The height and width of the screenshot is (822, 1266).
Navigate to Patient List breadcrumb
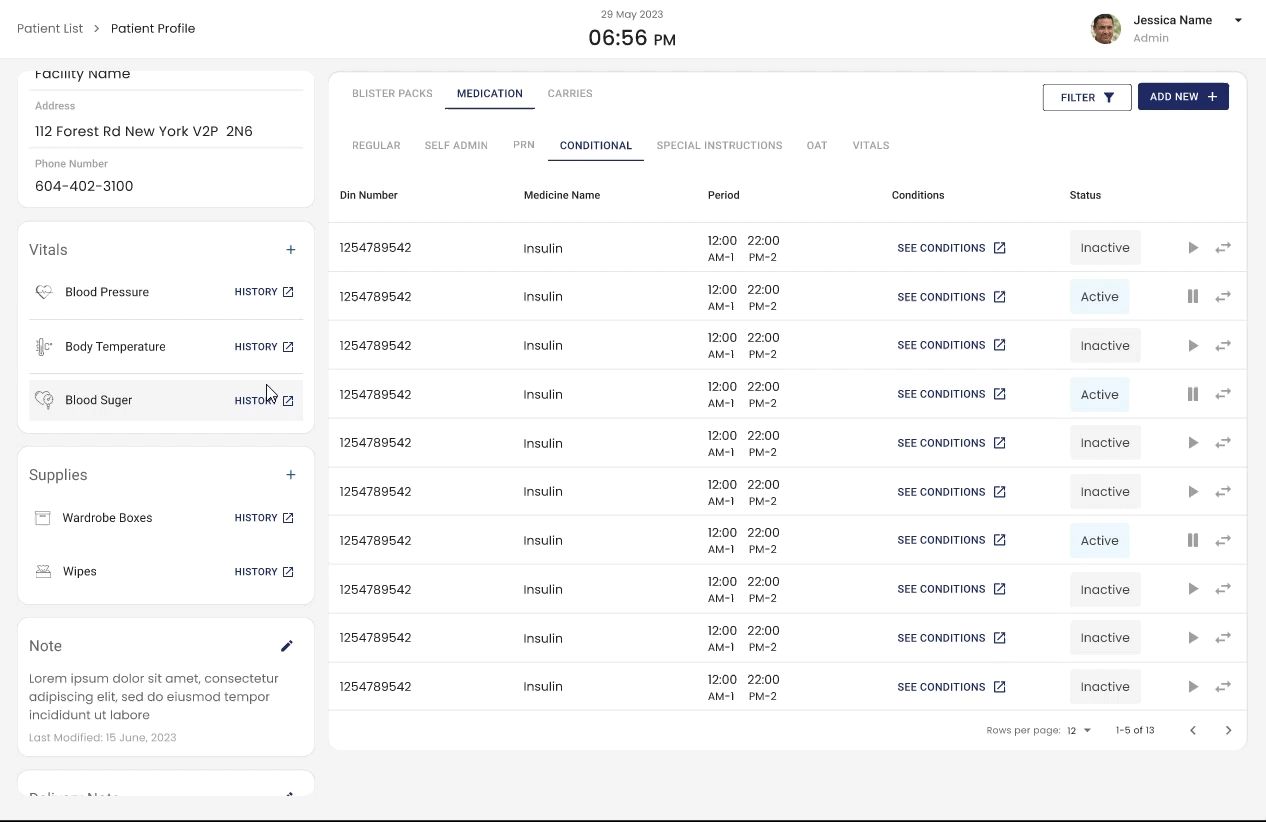pyautogui.click(x=50, y=29)
